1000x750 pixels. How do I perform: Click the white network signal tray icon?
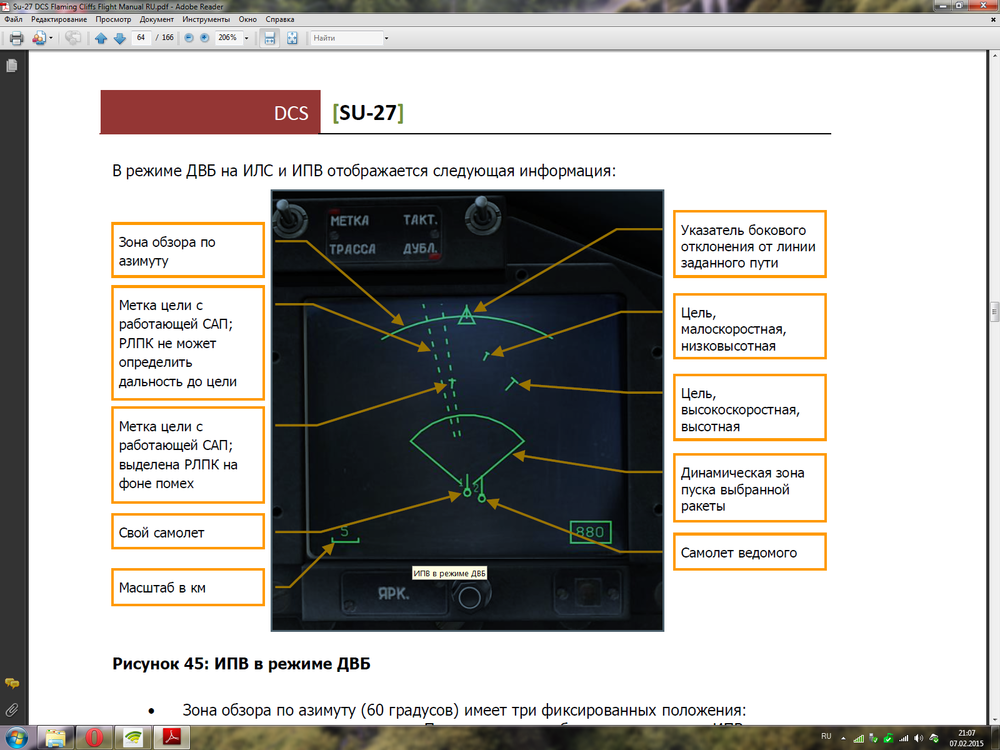click(904, 739)
